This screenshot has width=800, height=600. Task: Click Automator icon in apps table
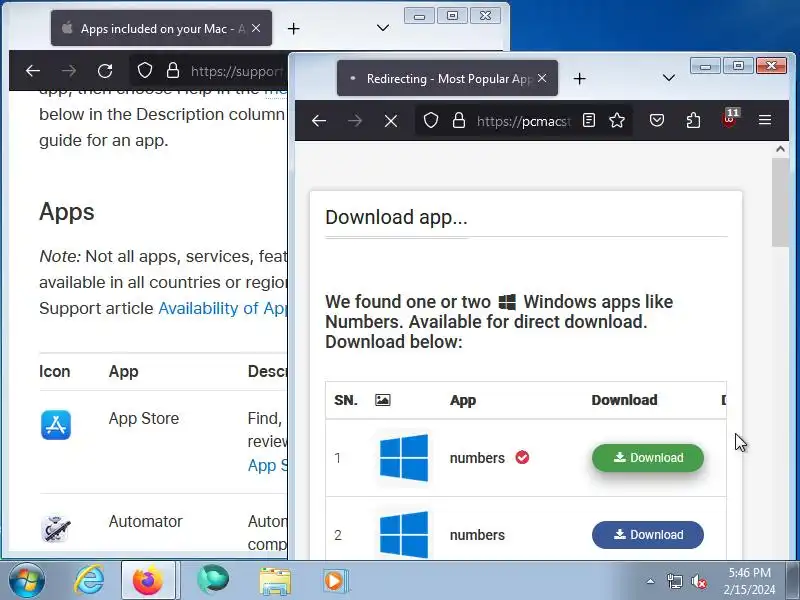tap(56, 529)
